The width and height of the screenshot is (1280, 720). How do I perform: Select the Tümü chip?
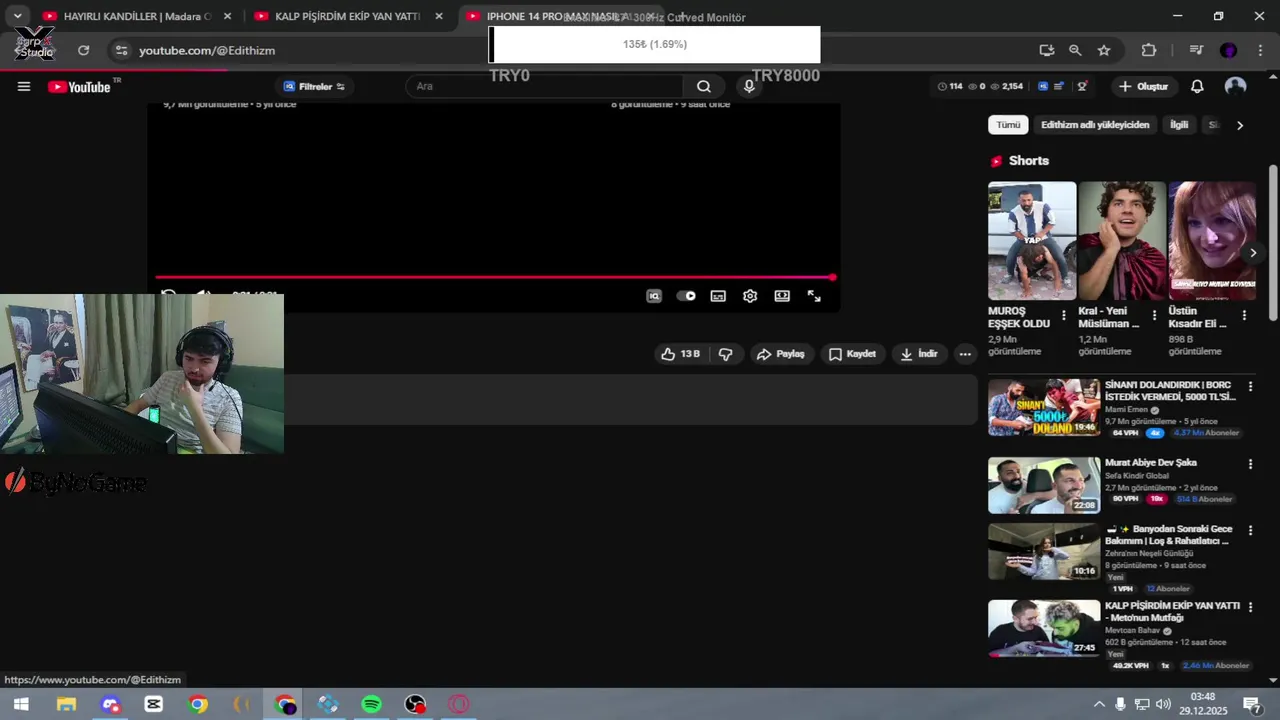click(x=1008, y=125)
